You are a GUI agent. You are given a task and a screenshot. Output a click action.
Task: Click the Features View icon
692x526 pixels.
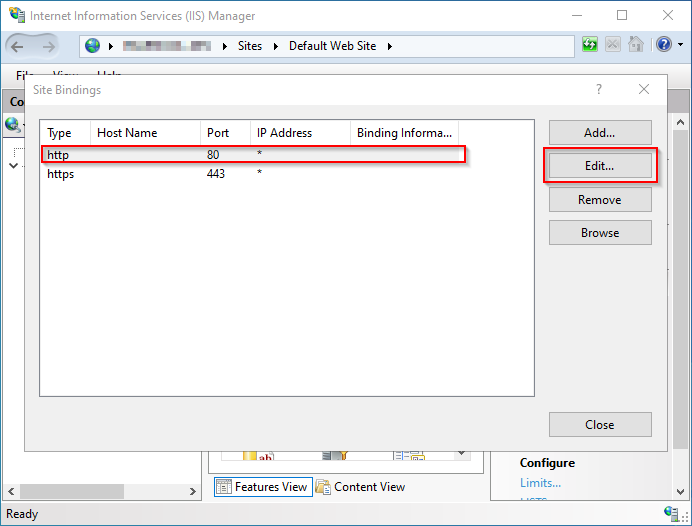(224, 487)
